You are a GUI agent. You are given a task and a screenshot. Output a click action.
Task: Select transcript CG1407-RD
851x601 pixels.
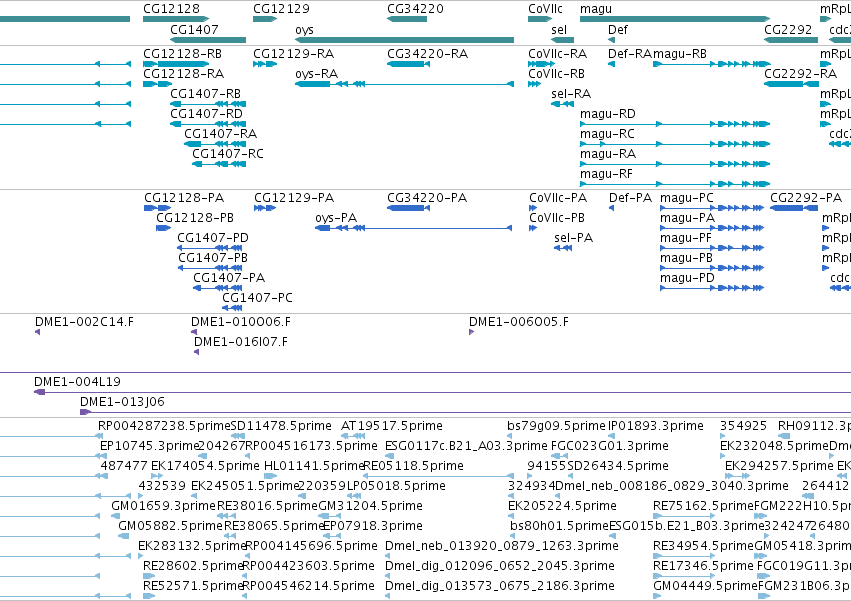pyautogui.click(x=206, y=114)
